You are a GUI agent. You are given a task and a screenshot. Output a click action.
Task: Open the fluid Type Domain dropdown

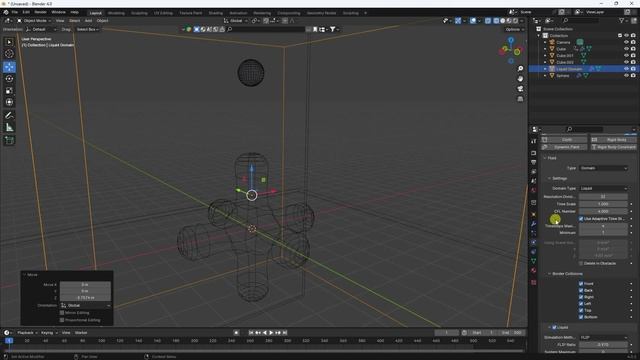pyautogui.click(x=603, y=168)
